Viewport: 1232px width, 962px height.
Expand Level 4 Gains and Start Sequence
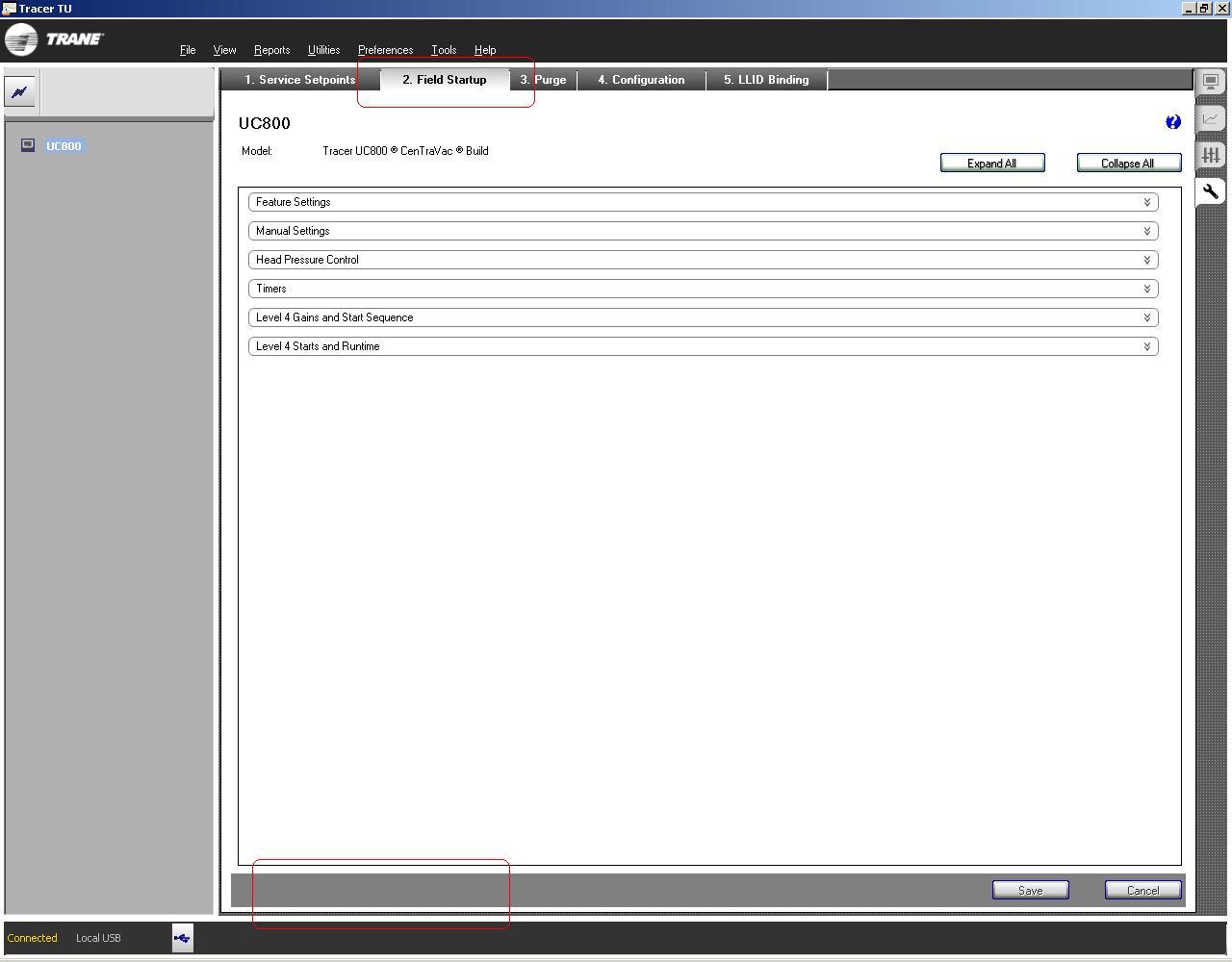tap(703, 317)
